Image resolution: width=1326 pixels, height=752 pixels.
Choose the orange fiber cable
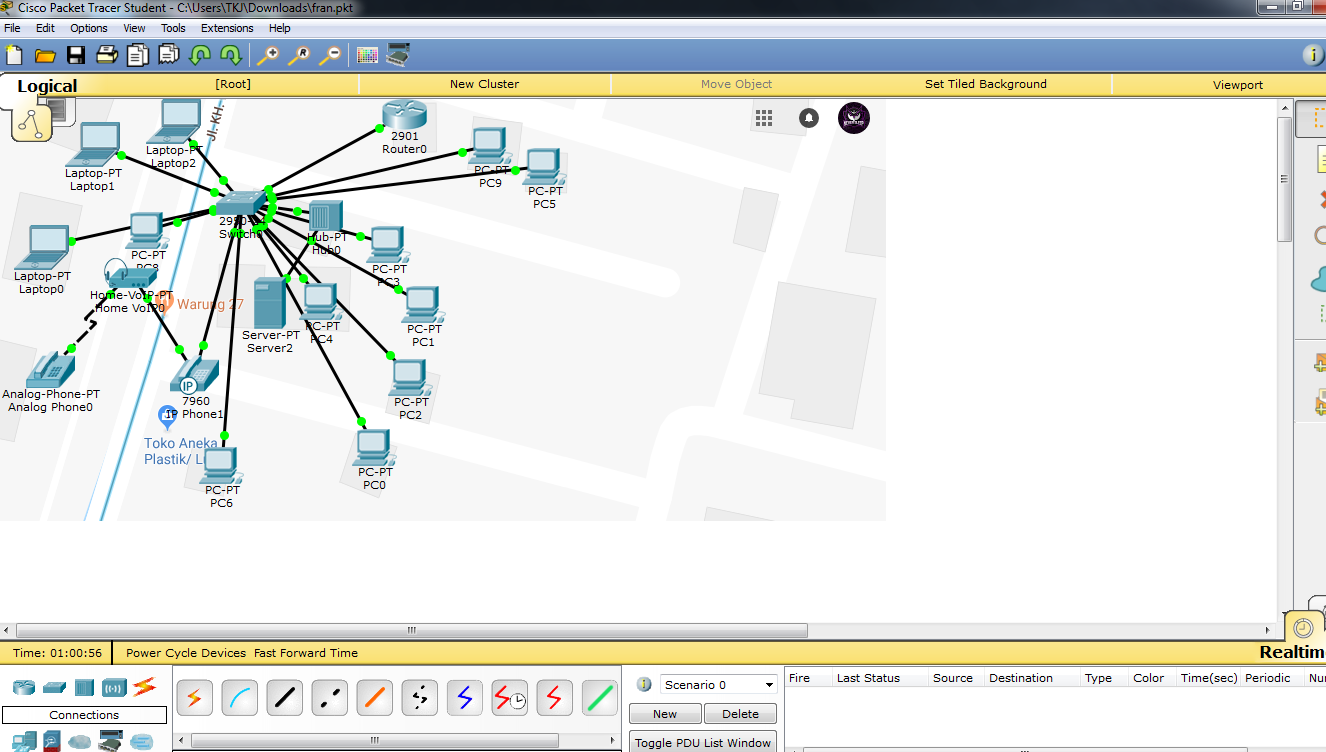click(x=375, y=697)
